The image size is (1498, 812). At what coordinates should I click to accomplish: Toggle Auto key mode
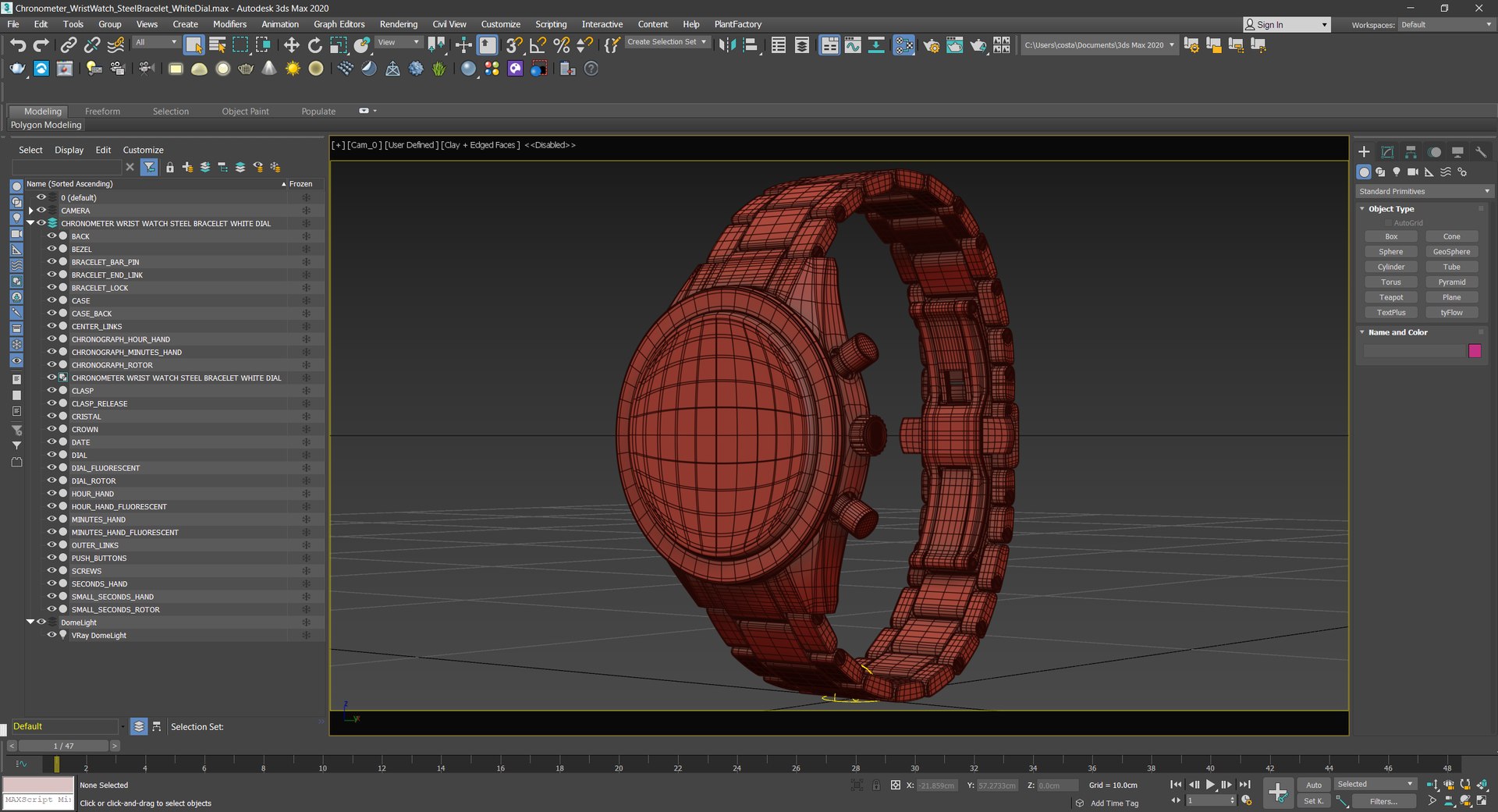click(x=1314, y=785)
